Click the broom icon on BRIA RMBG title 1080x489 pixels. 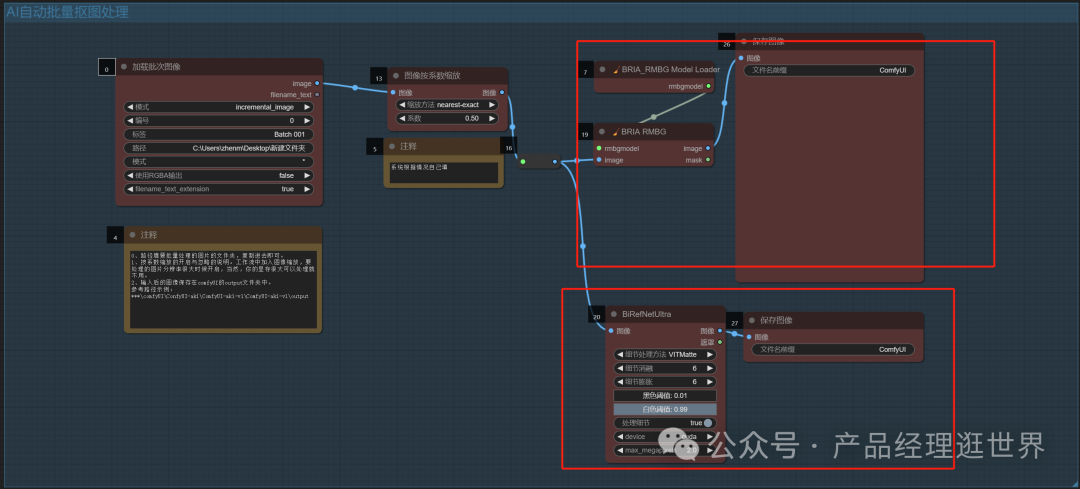coord(618,132)
